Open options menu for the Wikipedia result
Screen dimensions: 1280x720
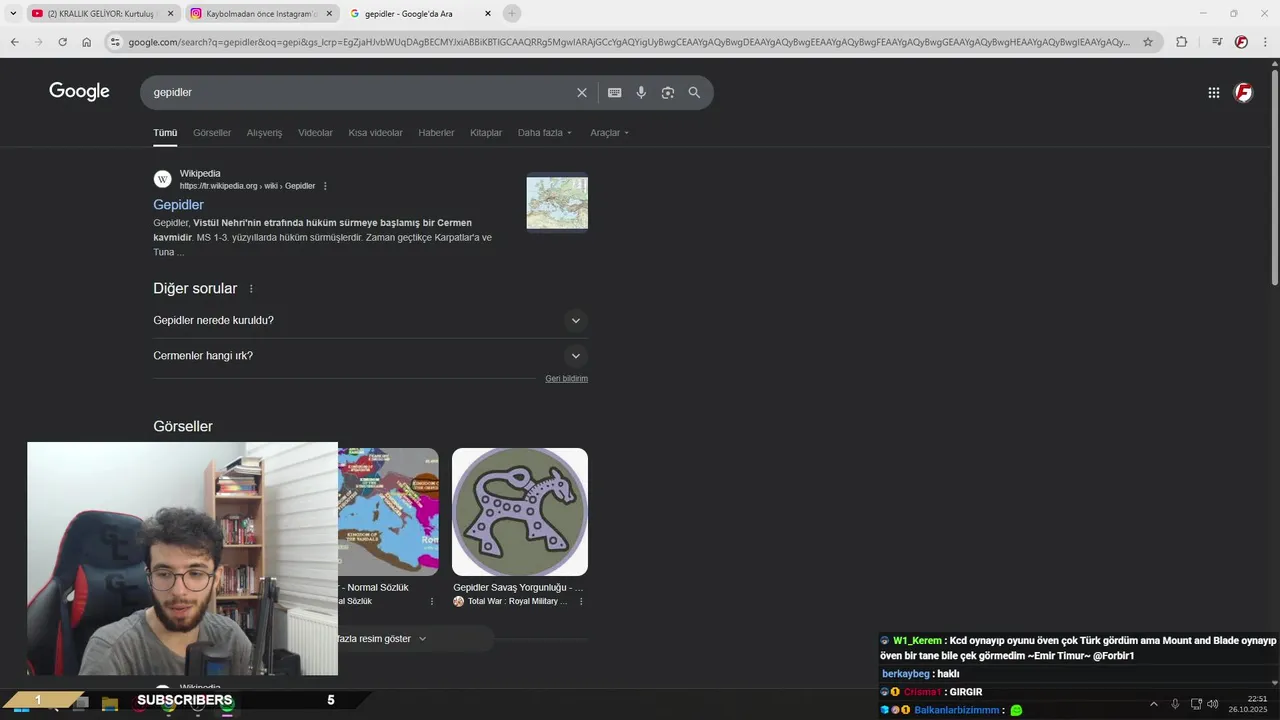coord(325,186)
